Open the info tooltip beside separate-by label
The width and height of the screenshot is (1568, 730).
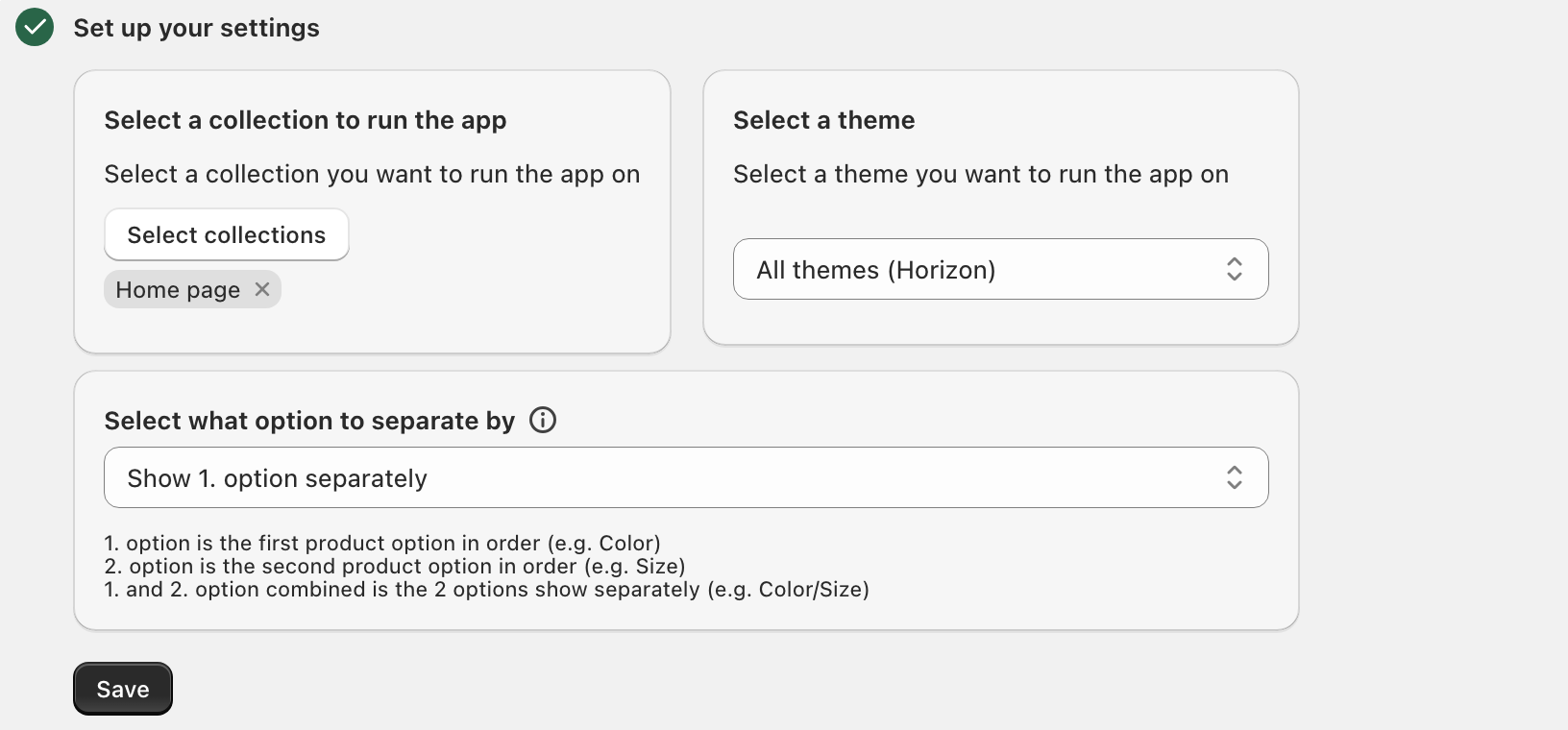click(x=543, y=420)
